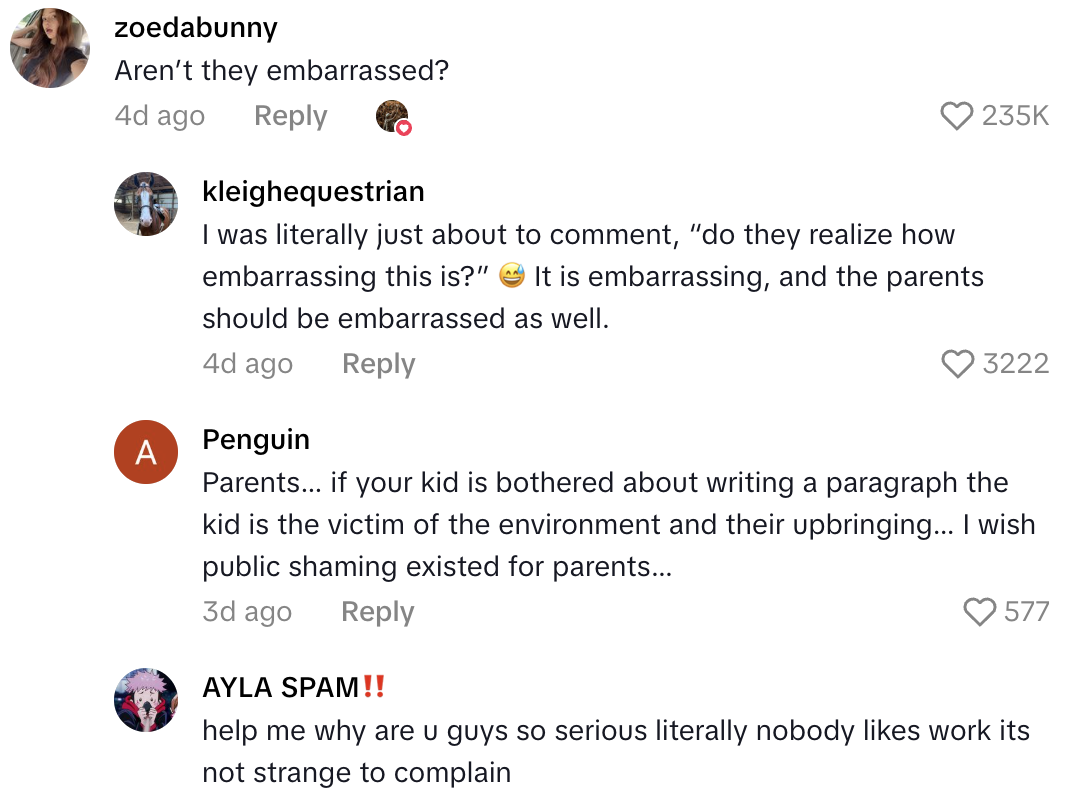
Task: Open zoedabunny's profile picture
Action: pos(49,48)
